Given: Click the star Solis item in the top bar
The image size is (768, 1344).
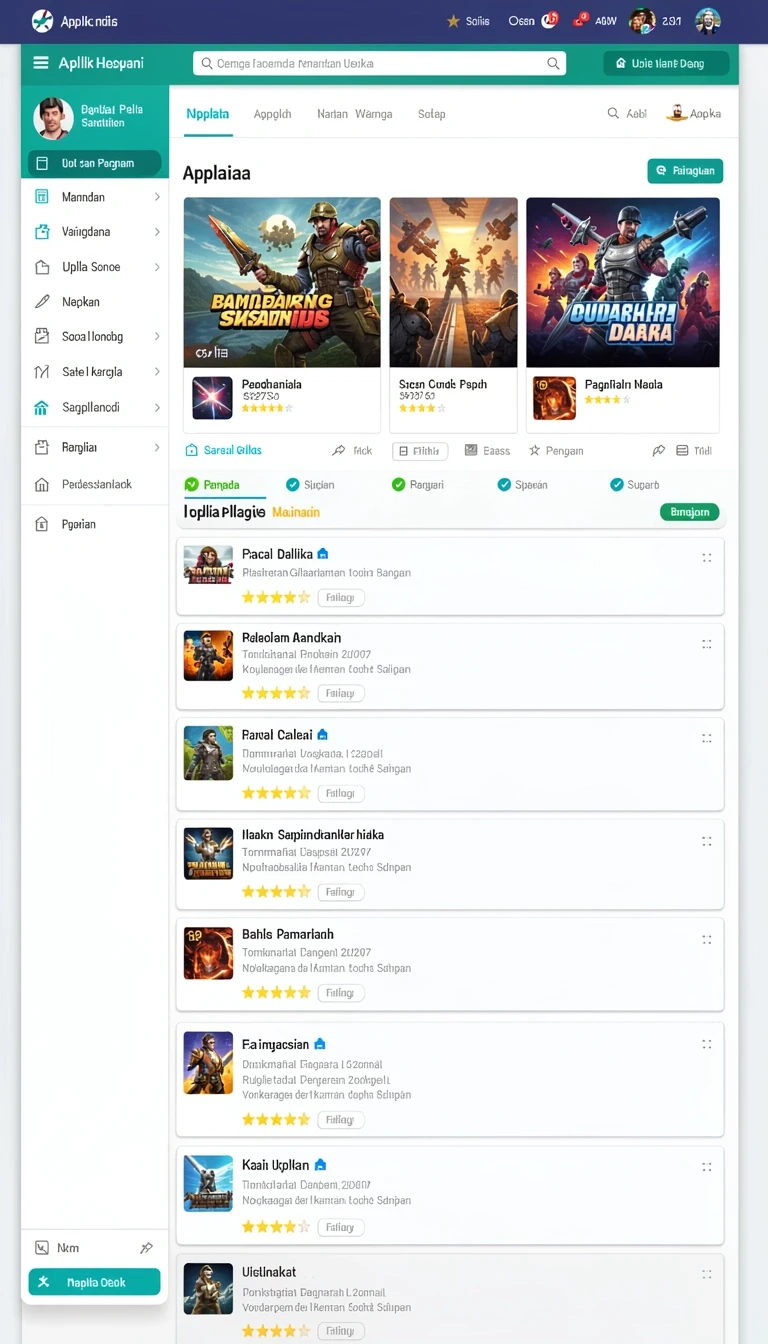Looking at the screenshot, I should coord(467,21).
